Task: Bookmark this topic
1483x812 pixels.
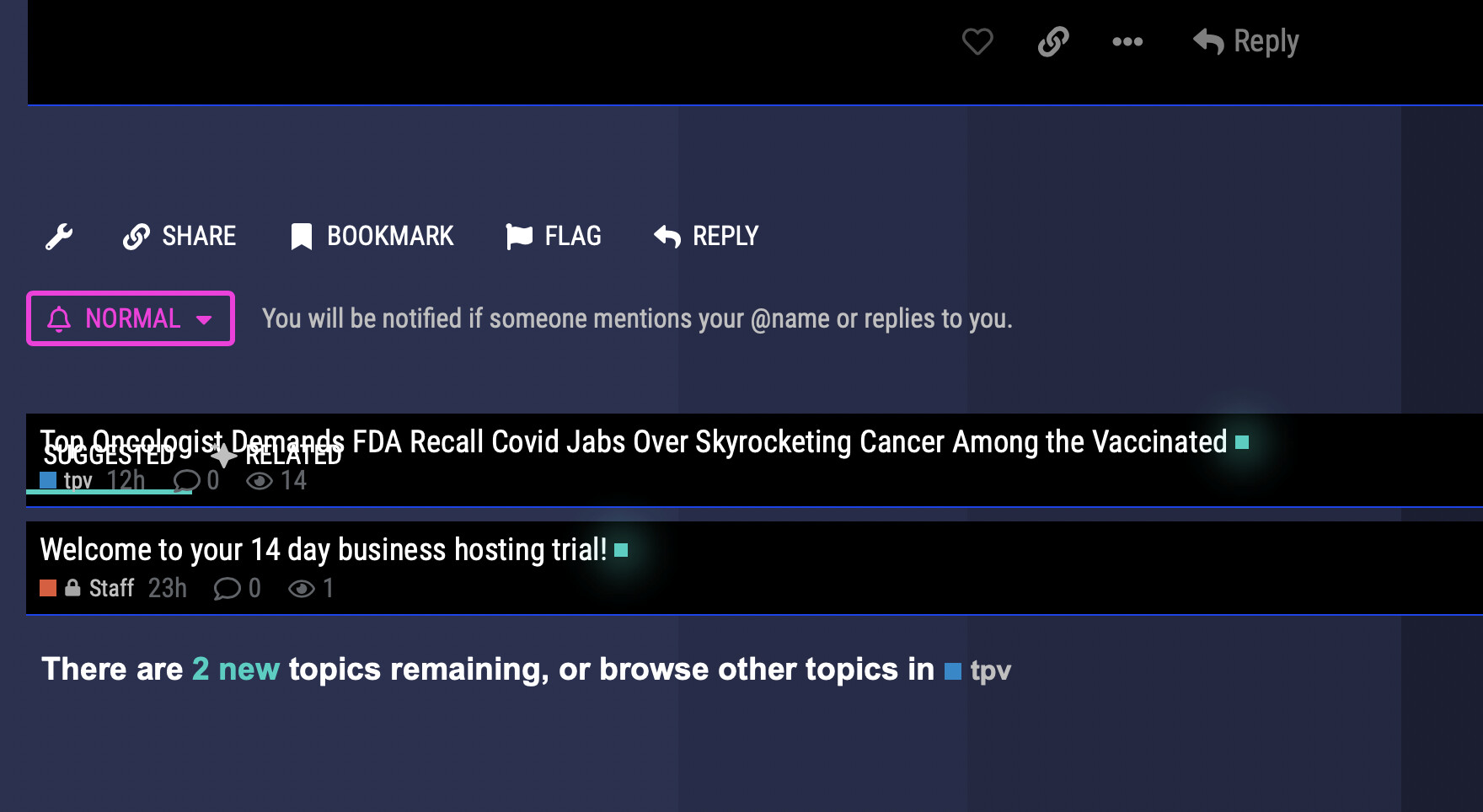Action: point(372,237)
